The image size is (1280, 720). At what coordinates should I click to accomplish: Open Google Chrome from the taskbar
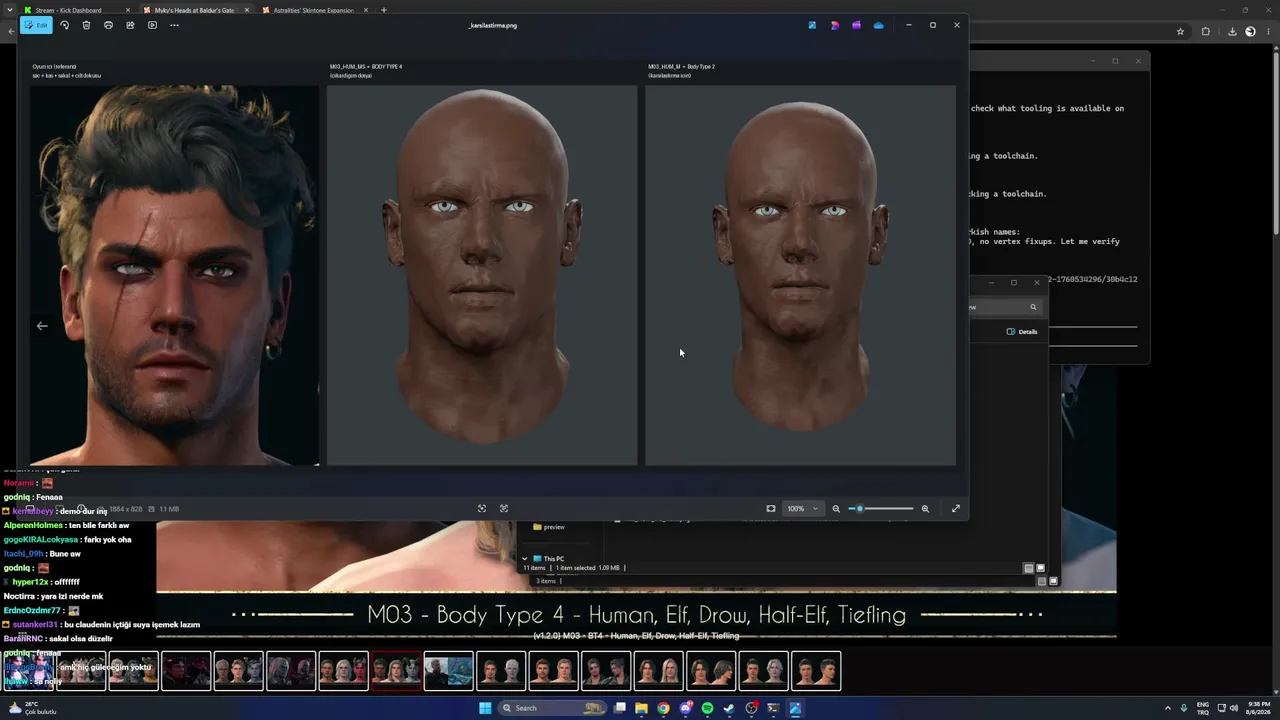(x=664, y=708)
